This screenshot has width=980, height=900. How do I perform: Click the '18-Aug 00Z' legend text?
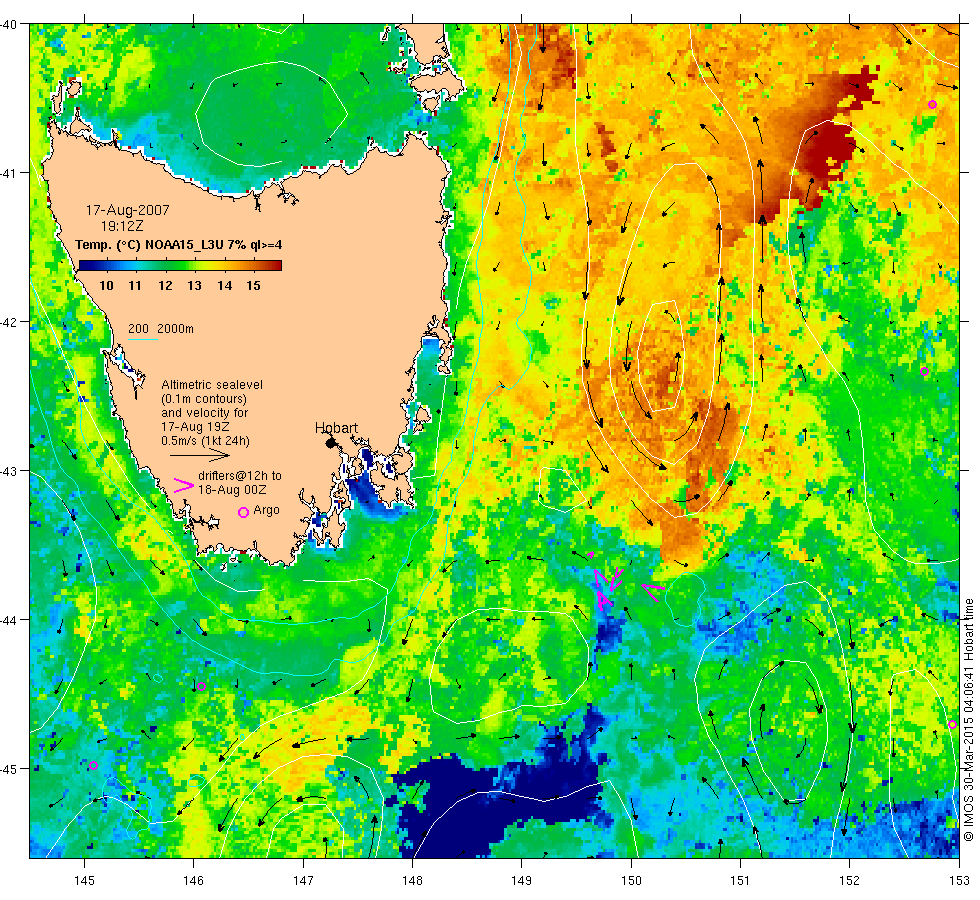click(232, 490)
